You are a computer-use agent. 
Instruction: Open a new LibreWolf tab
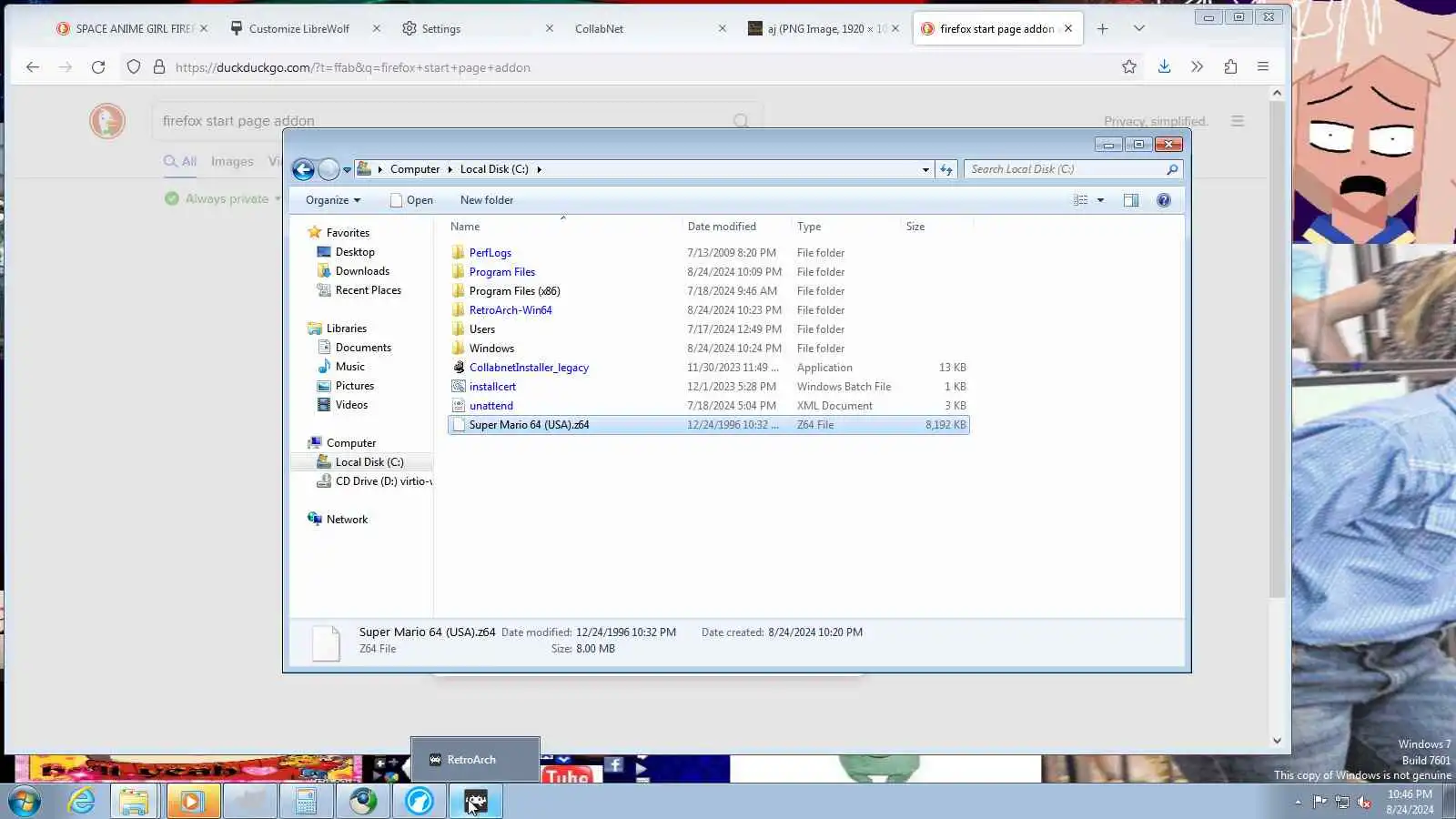pyautogui.click(x=1102, y=28)
